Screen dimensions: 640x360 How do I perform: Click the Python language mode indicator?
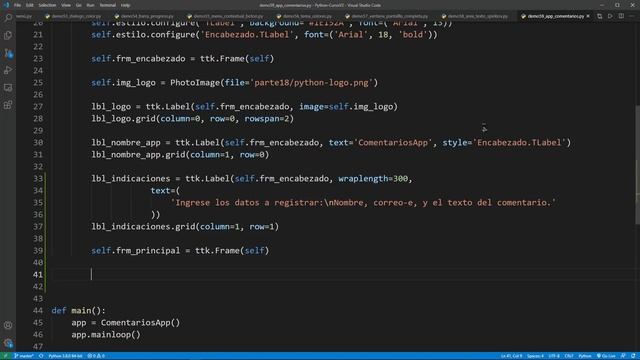pos(584,356)
